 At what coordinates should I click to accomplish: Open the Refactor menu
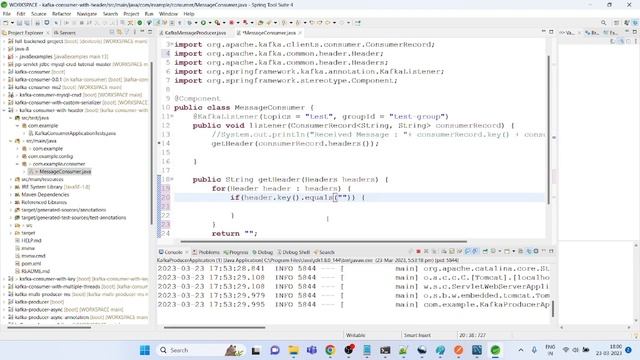61,14
